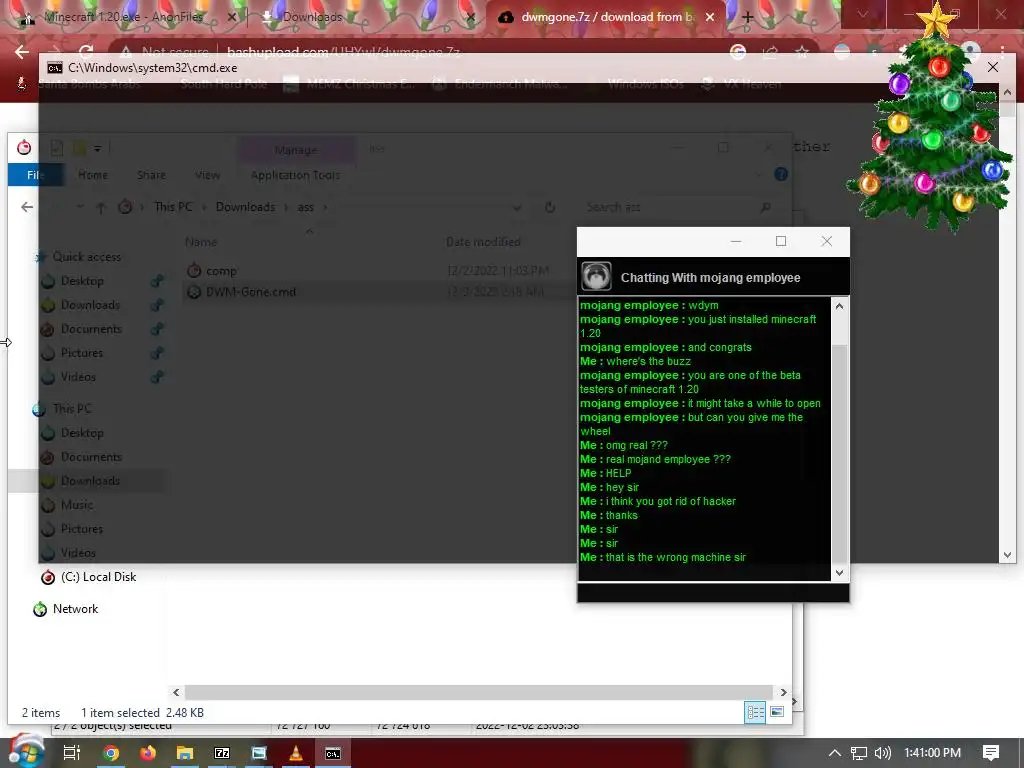1024x768 pixels.
Task: Click Downloads in the Explorer breadcrumb path
Action: click(x=245, y=207)
